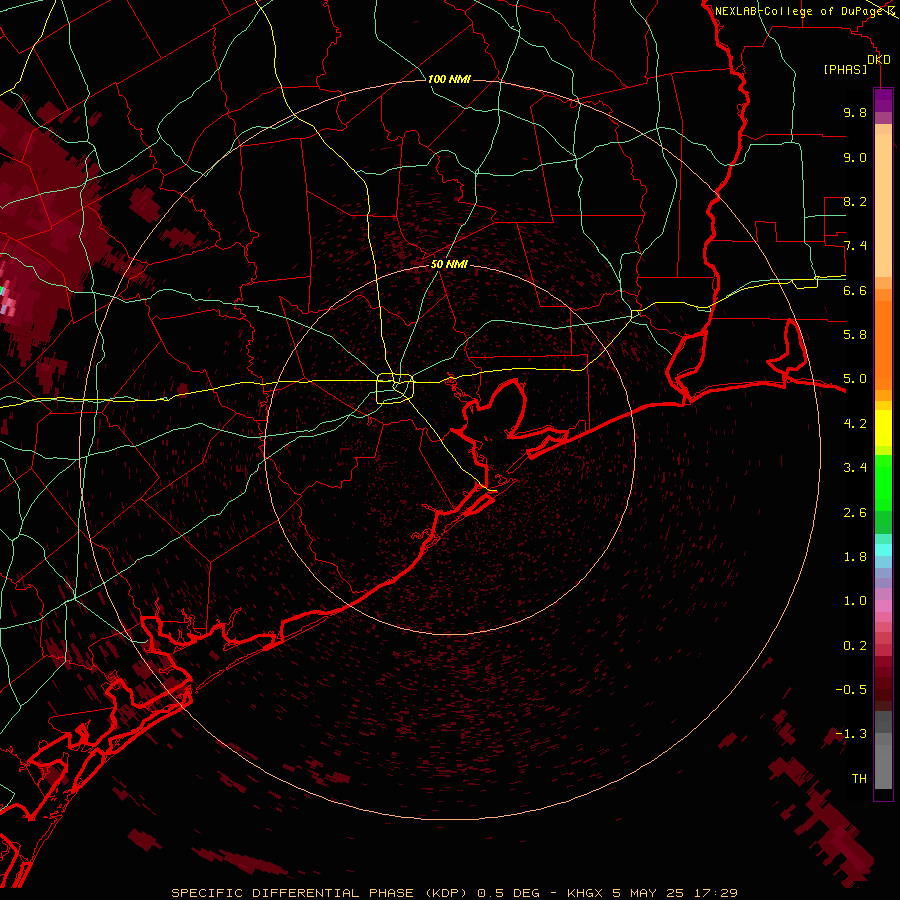Click the -0.5 value on color scale
The width and height of the screenshot is (900, 900).
click(x=851, y=690)
